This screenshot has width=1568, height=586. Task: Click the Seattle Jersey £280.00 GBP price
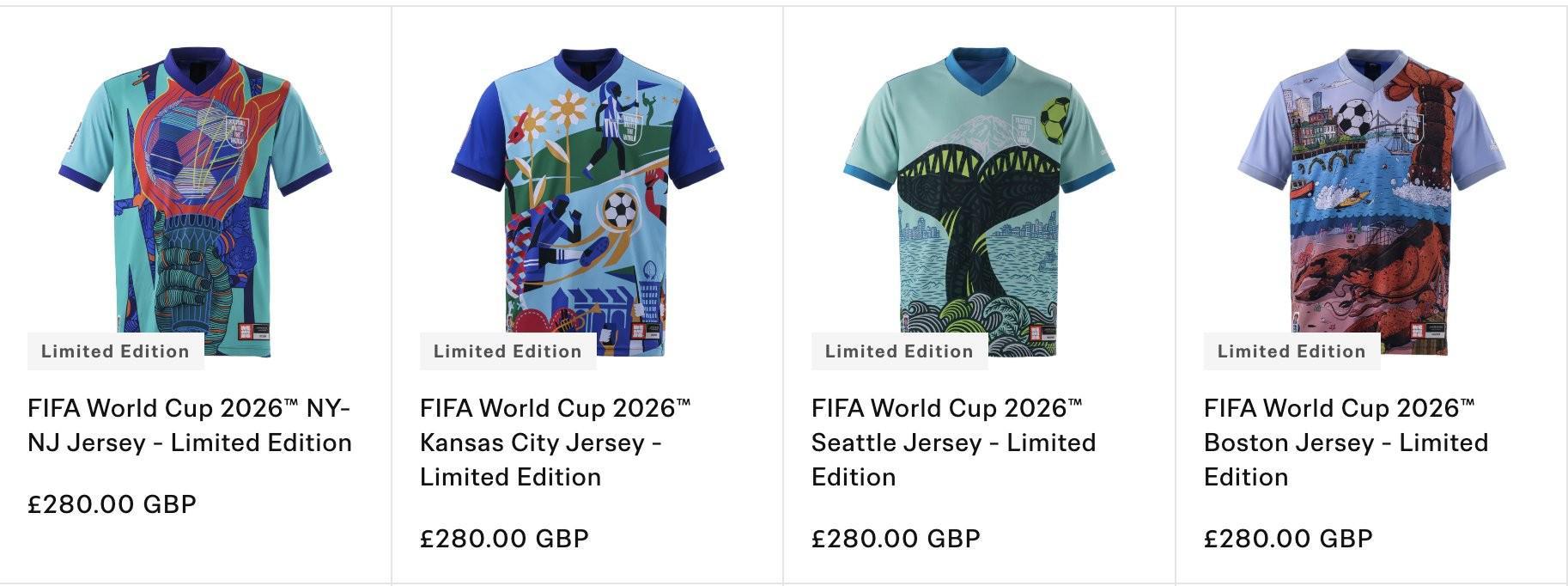pos(896,539)
